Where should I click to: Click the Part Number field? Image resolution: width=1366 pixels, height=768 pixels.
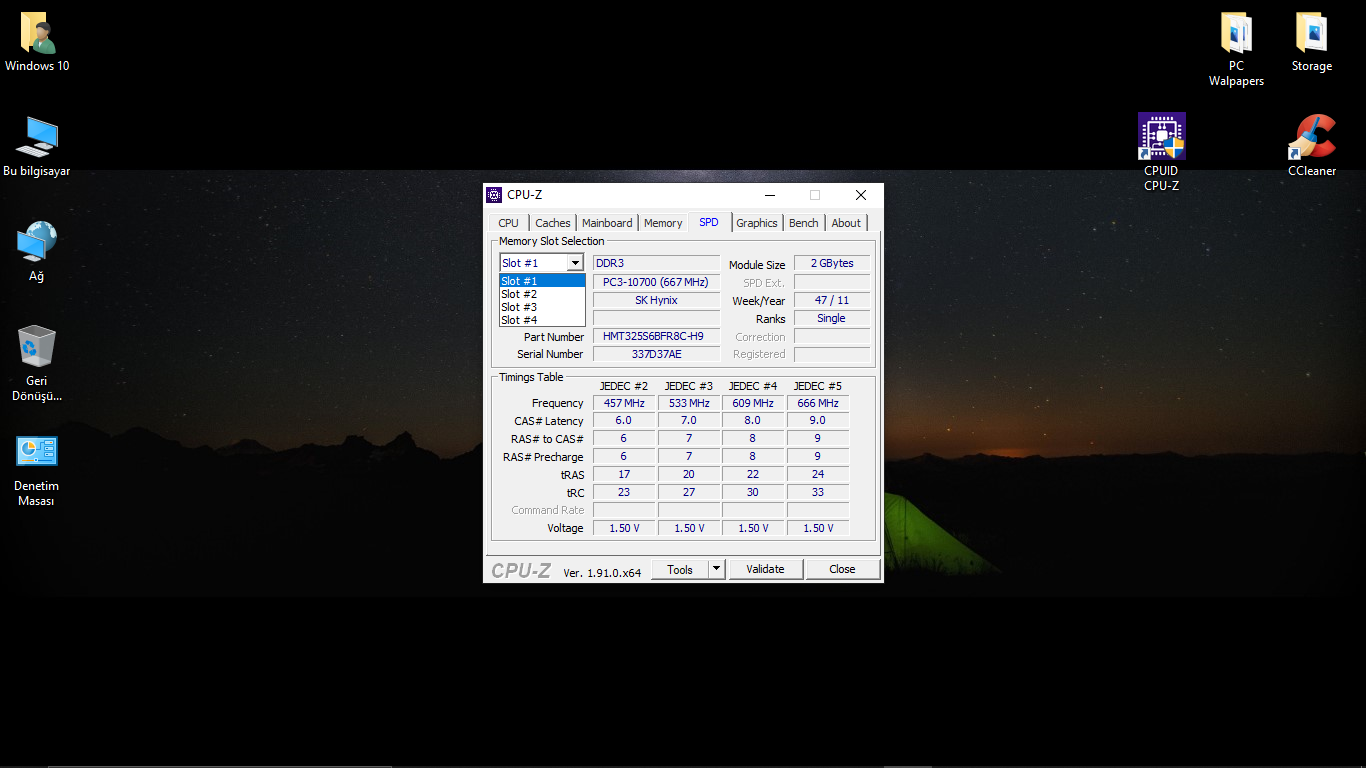point(656,337)
